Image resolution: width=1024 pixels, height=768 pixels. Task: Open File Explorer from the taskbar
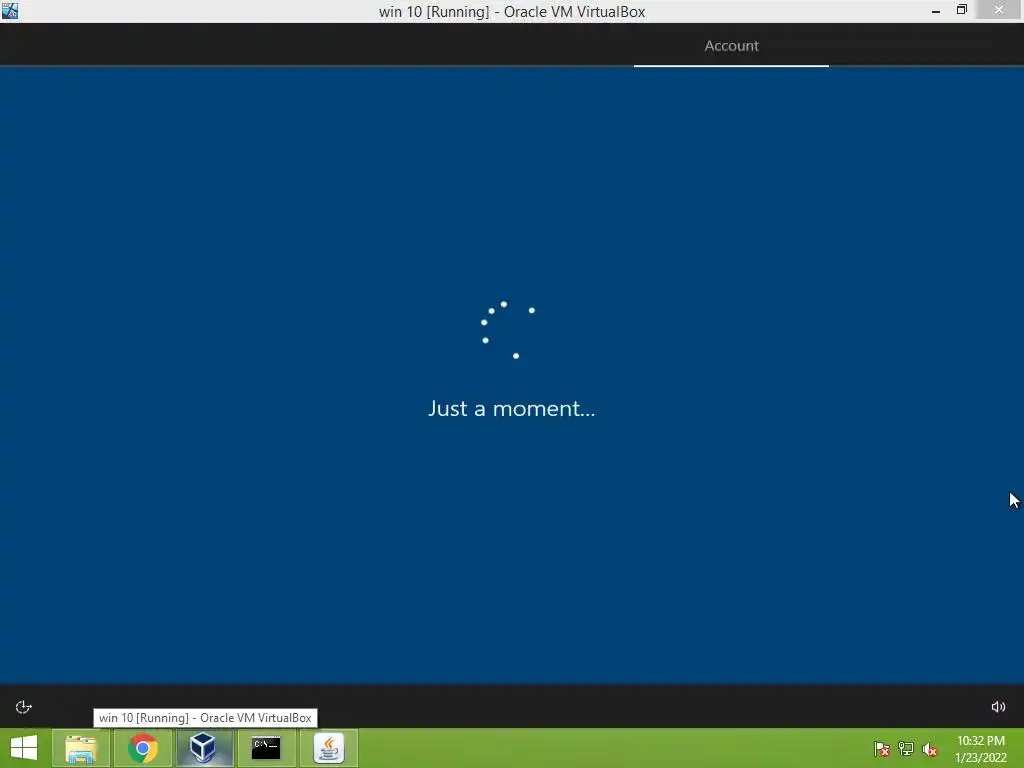(x=80, y=748)
